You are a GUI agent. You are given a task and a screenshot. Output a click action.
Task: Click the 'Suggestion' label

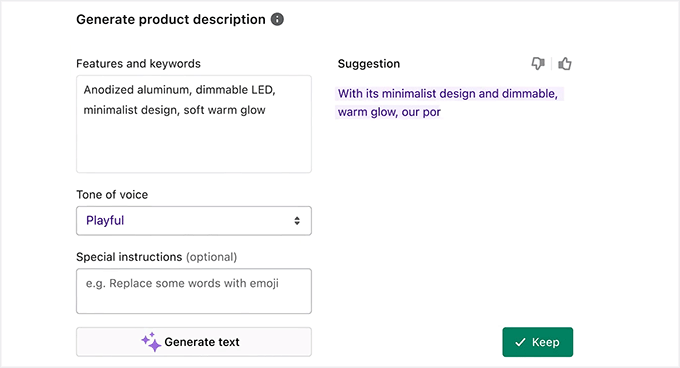point(369,64)
